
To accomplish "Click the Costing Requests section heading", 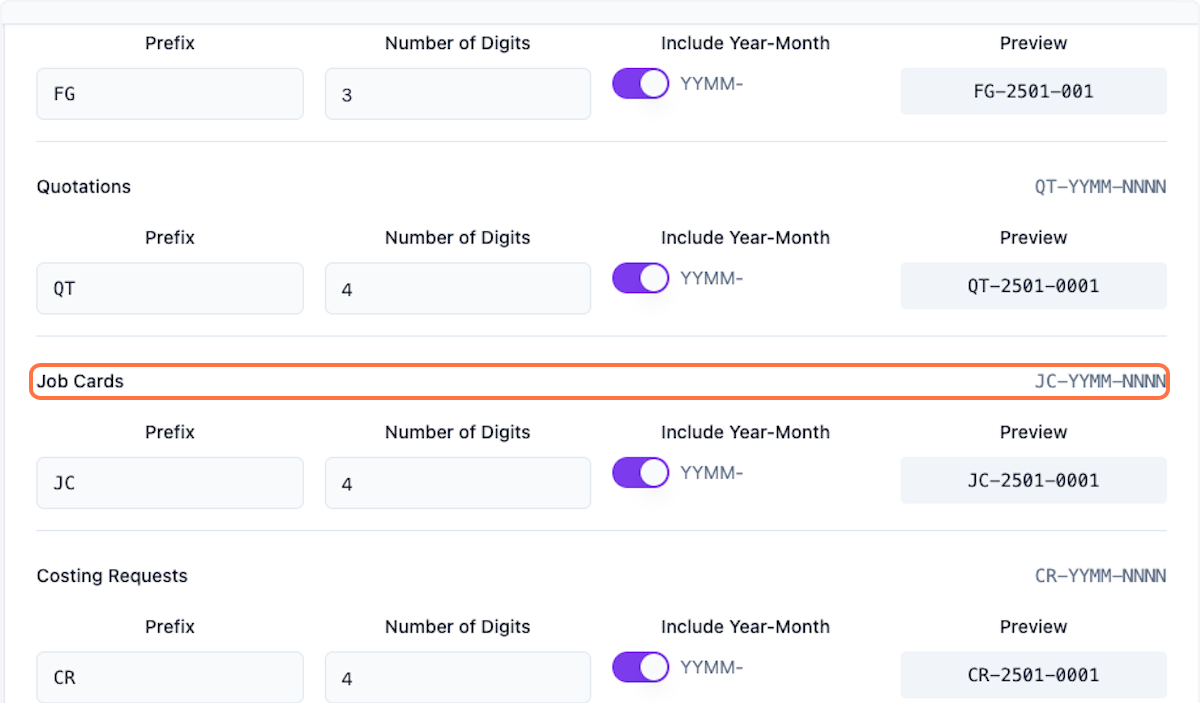I will (x=112, y=576).
